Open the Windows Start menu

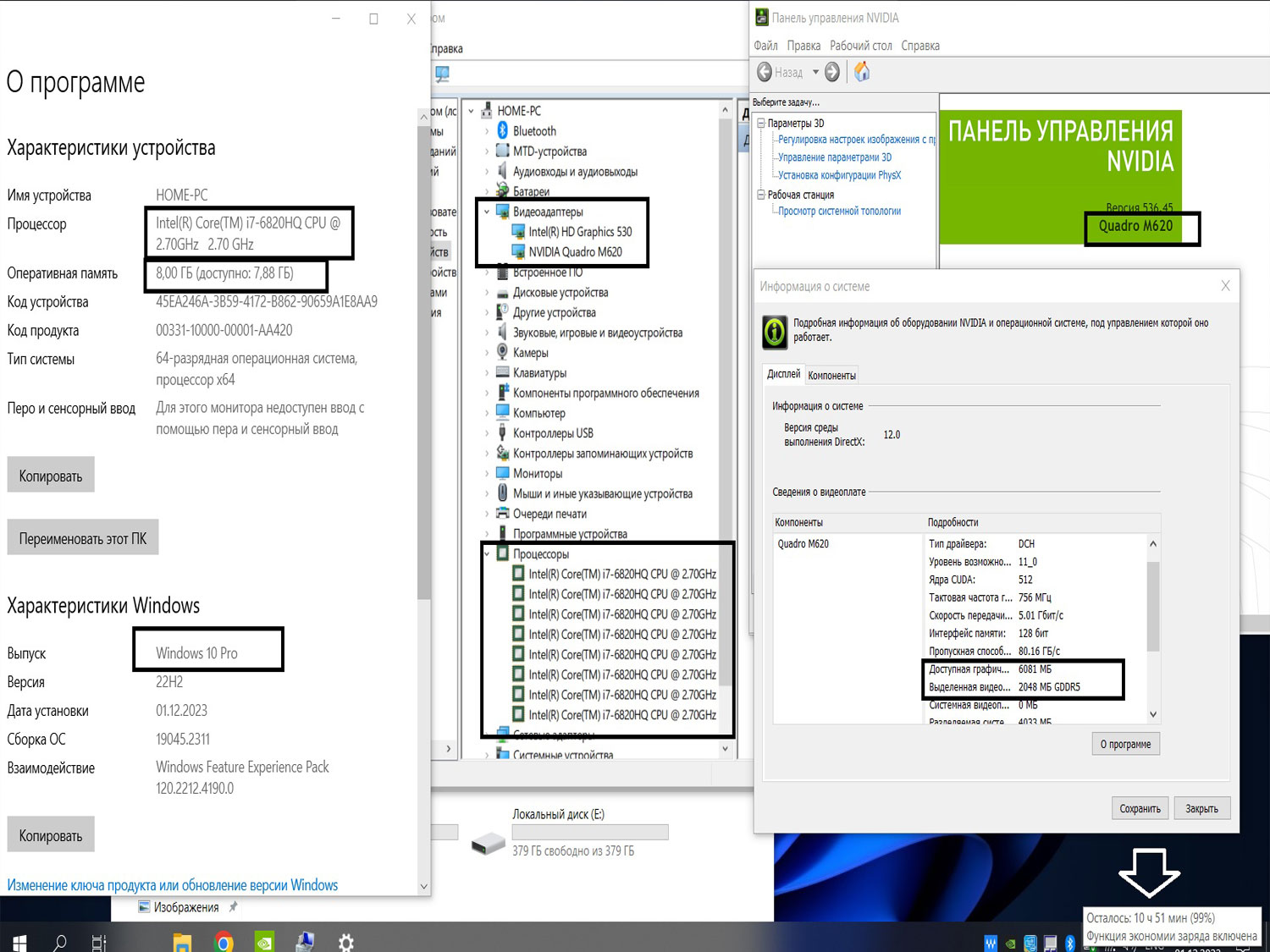pos(19,942)
